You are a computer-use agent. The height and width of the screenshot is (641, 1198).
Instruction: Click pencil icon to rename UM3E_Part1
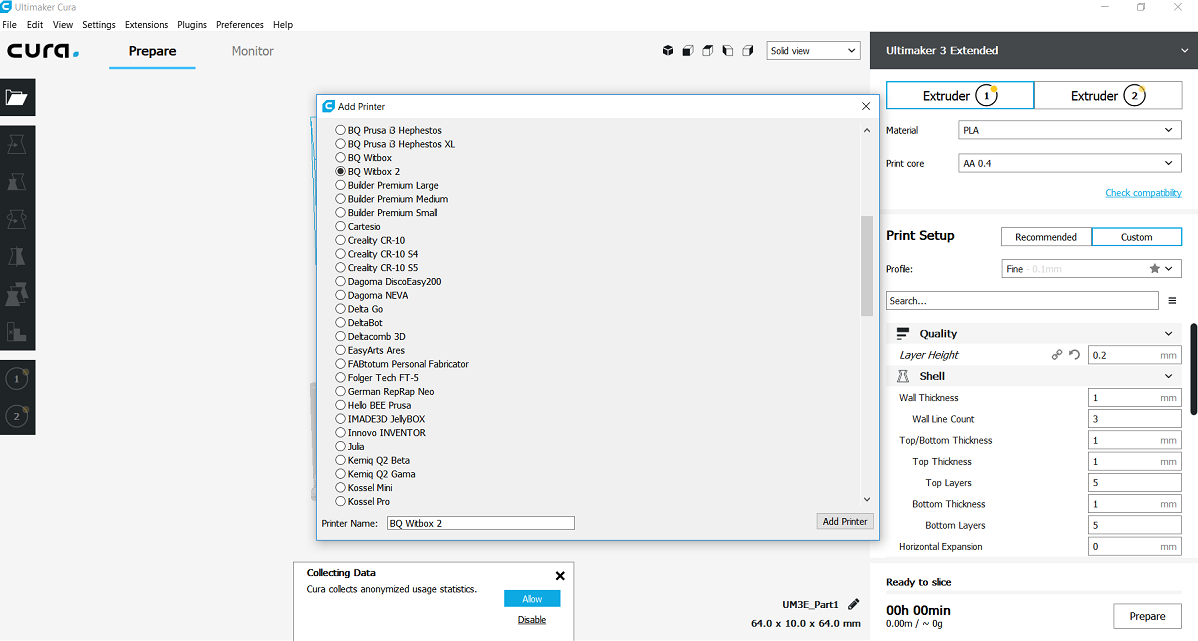click(853, 604)
